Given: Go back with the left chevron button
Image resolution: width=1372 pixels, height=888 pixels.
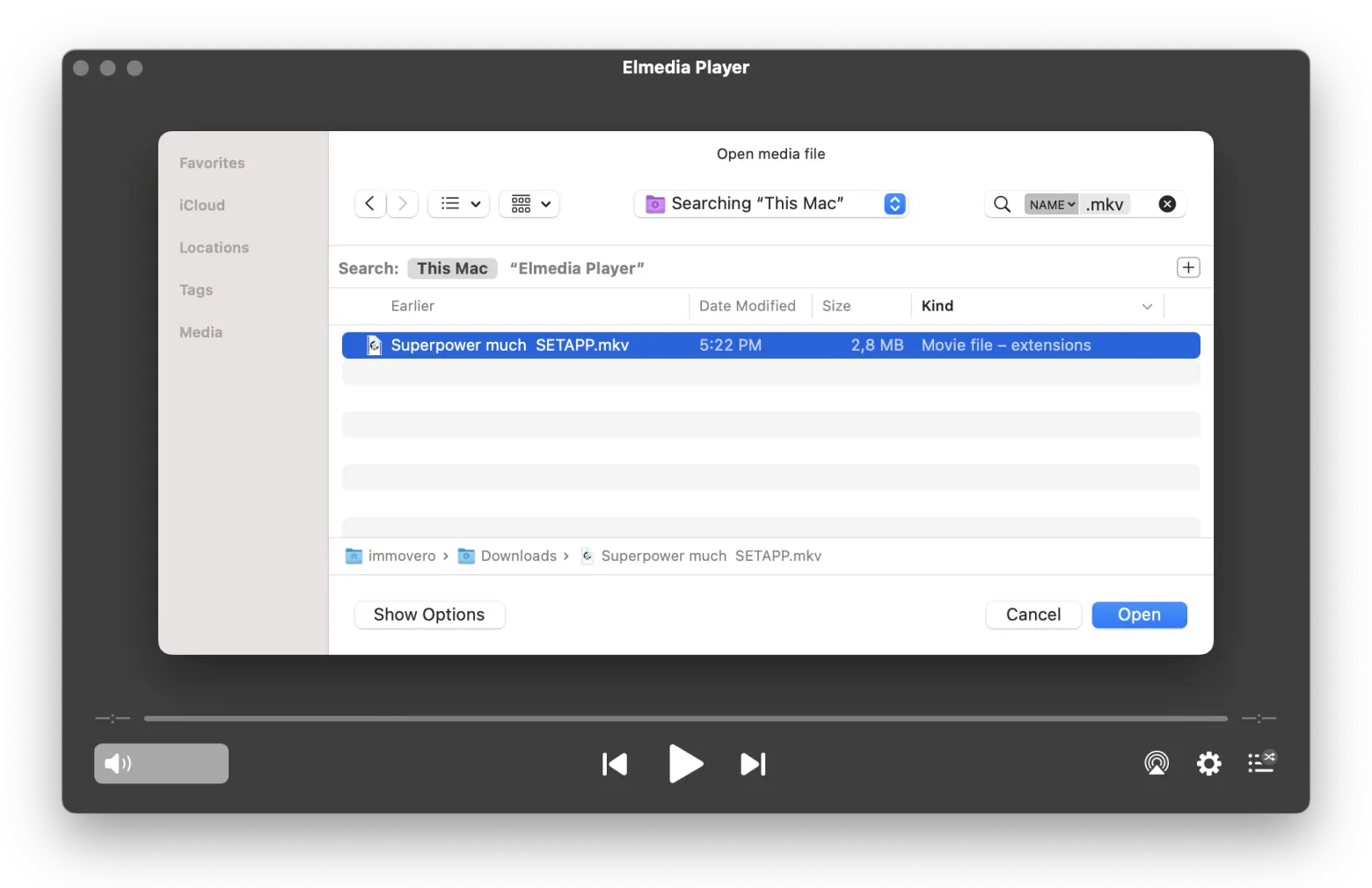Looking at the screenshot, I should click(370, 204).
